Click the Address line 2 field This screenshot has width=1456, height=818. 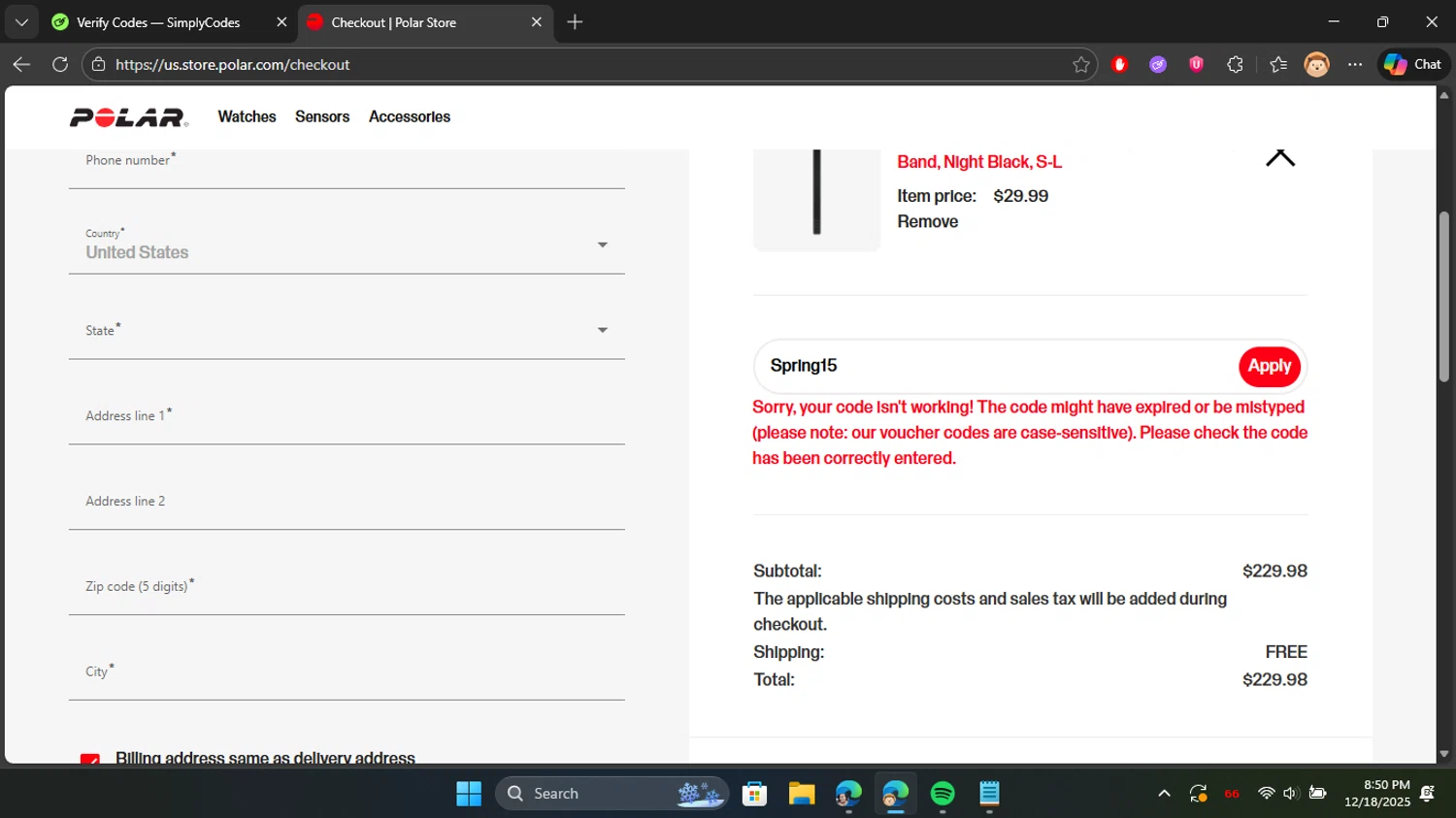347,501
